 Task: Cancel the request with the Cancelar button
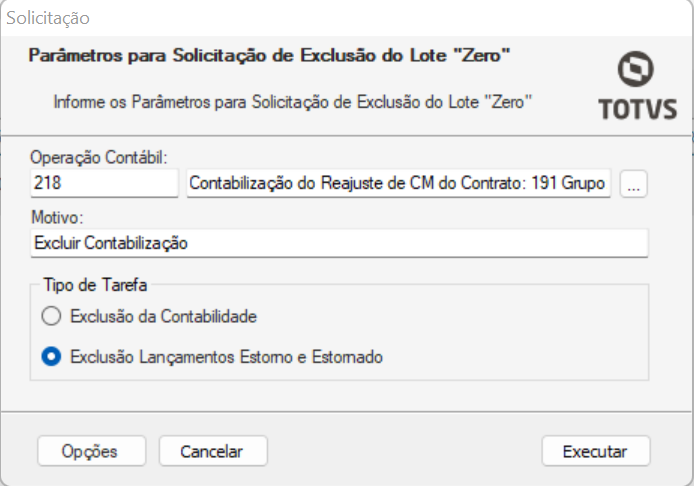pyautogui.click(x=213, y=451)
